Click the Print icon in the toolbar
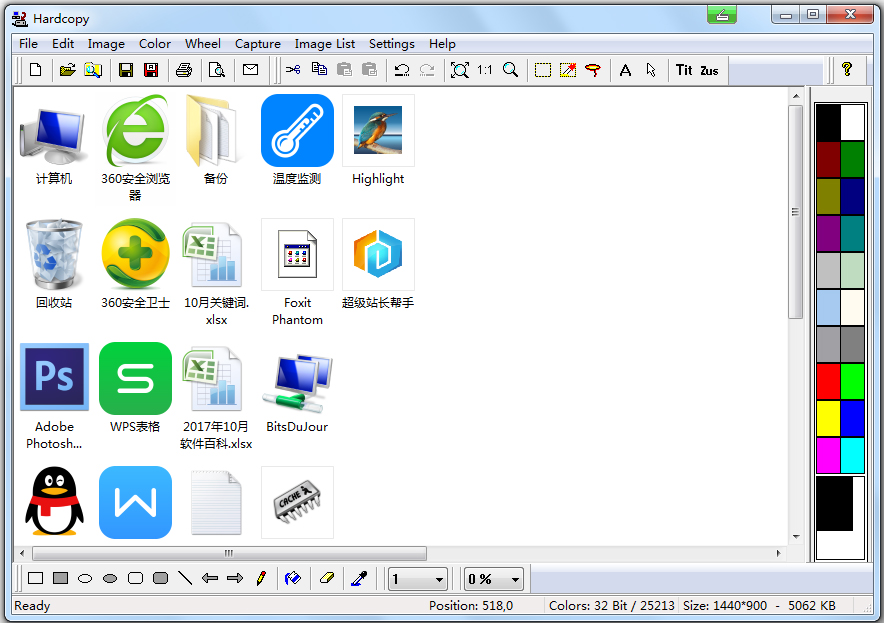 click(x=184, y=70)
